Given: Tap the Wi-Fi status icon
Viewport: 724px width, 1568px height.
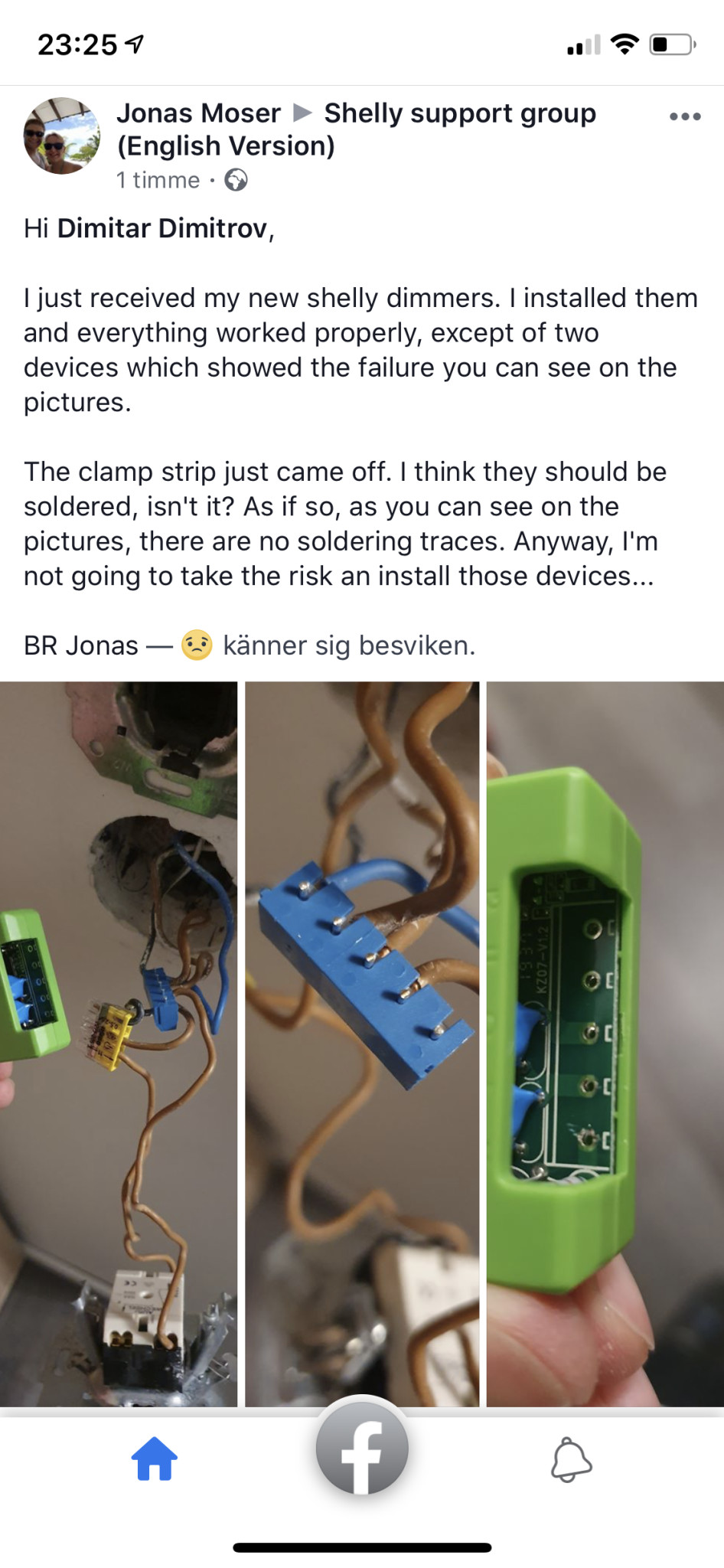Looking at the screenshot, I should pyautogui.click(x=625, y=44).
